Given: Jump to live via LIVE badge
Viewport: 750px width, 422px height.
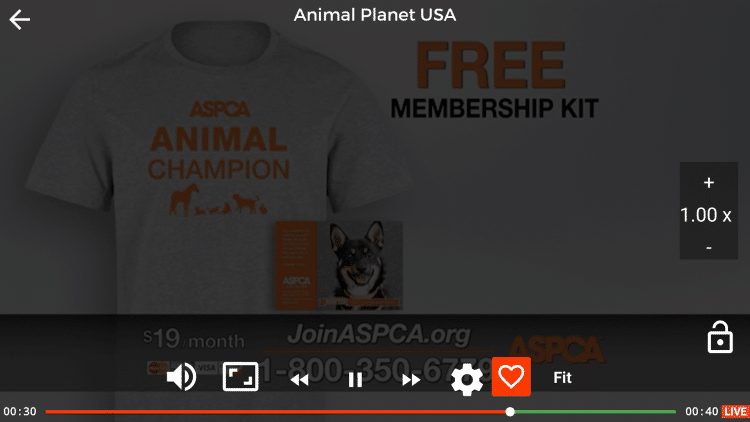Looking at the screenshot, I should pos(735,411).
